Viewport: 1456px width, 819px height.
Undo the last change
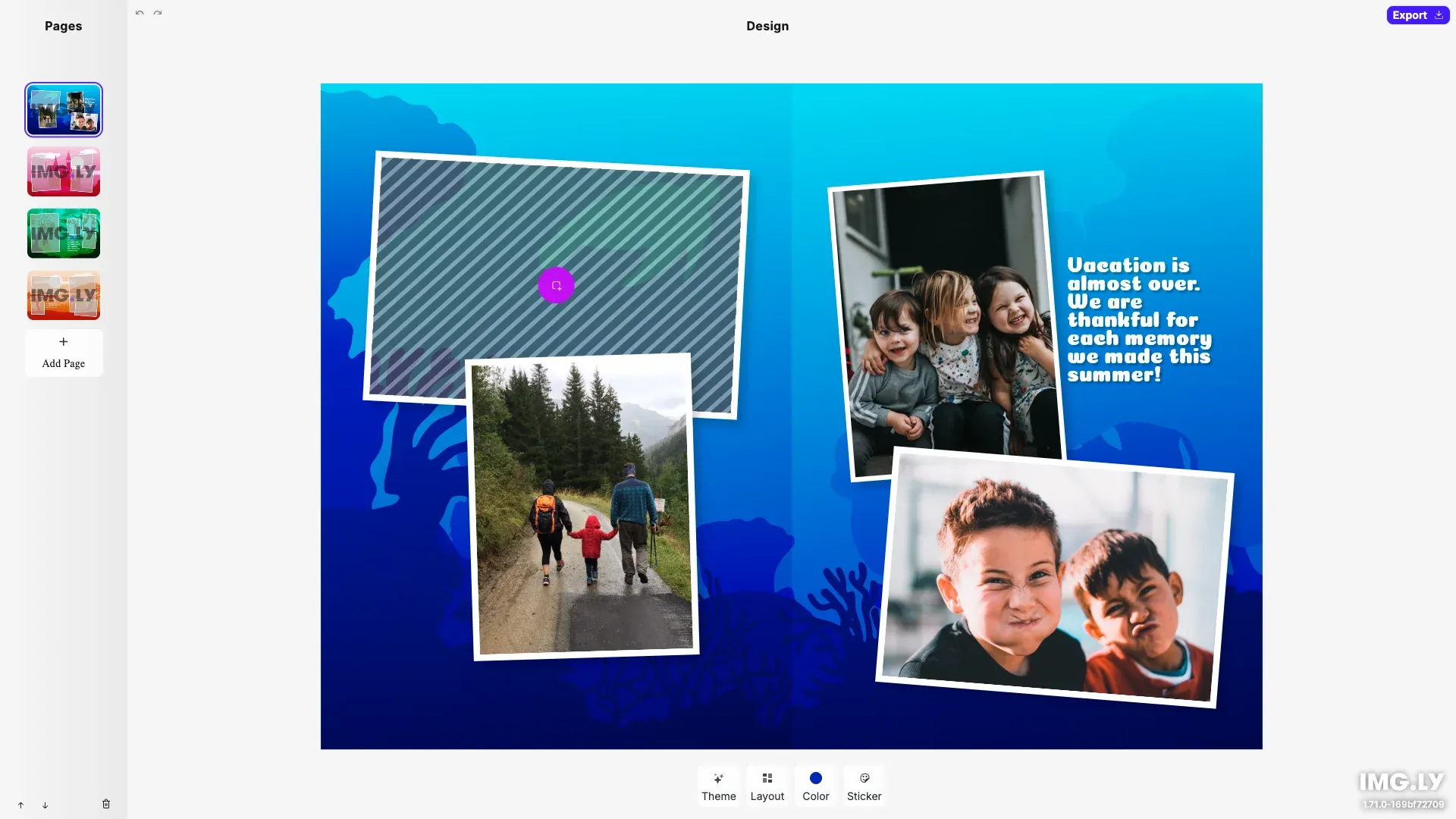139,13
